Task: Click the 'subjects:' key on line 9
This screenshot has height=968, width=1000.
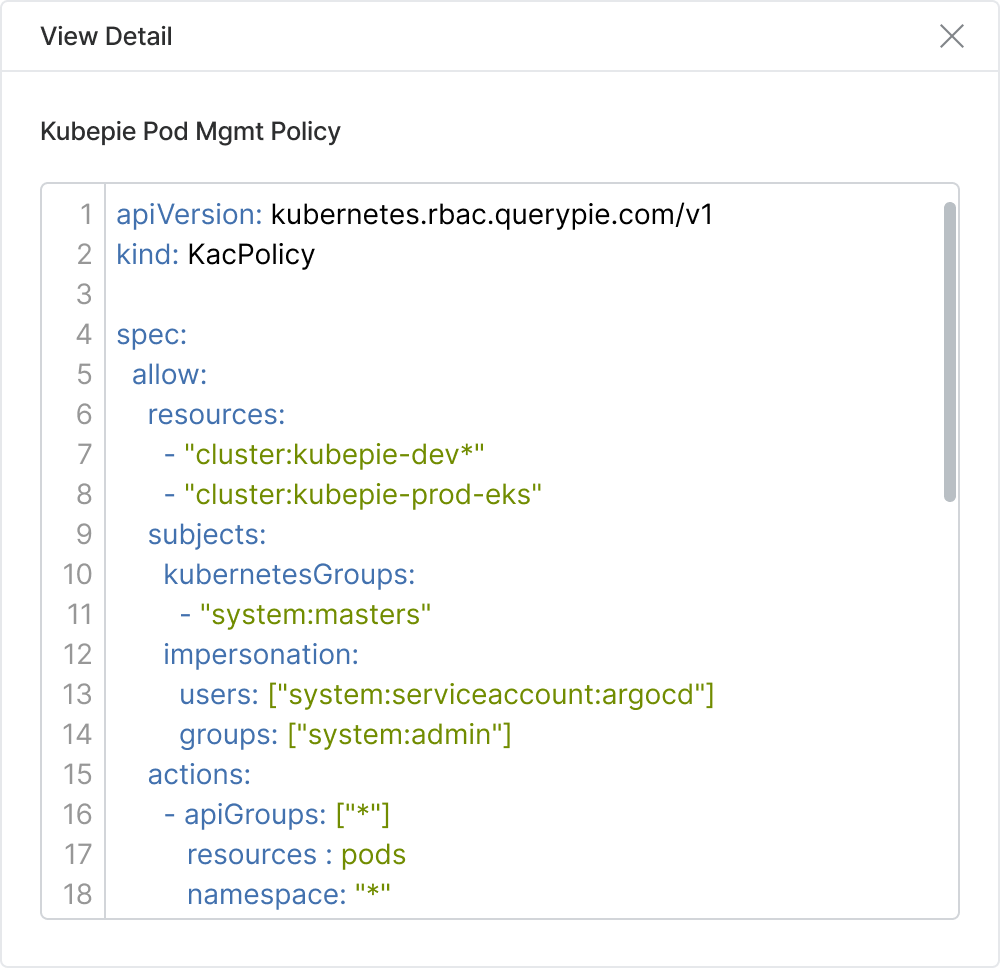Action: click(207, 535)
